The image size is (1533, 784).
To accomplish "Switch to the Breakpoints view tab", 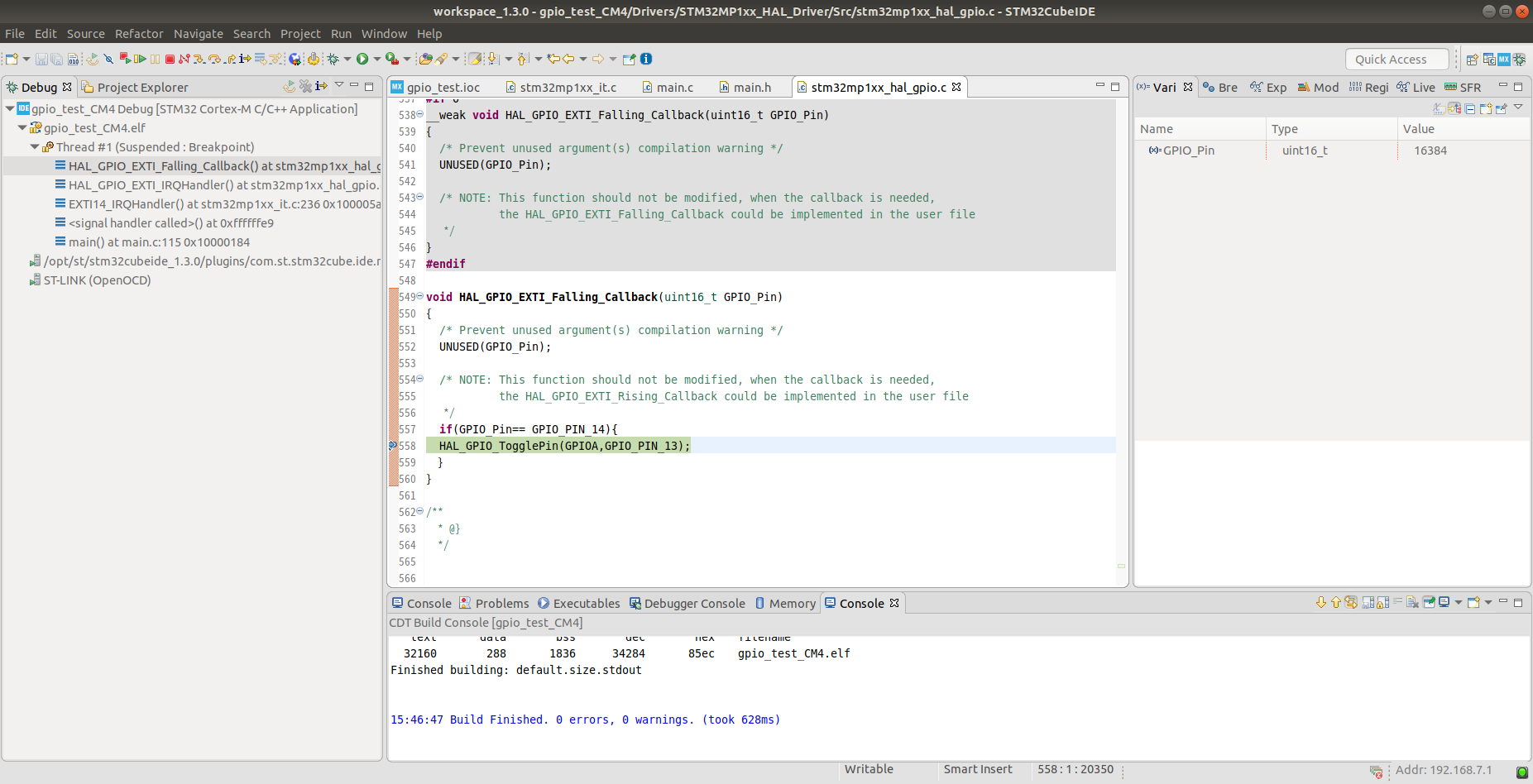I will 1220,88.
